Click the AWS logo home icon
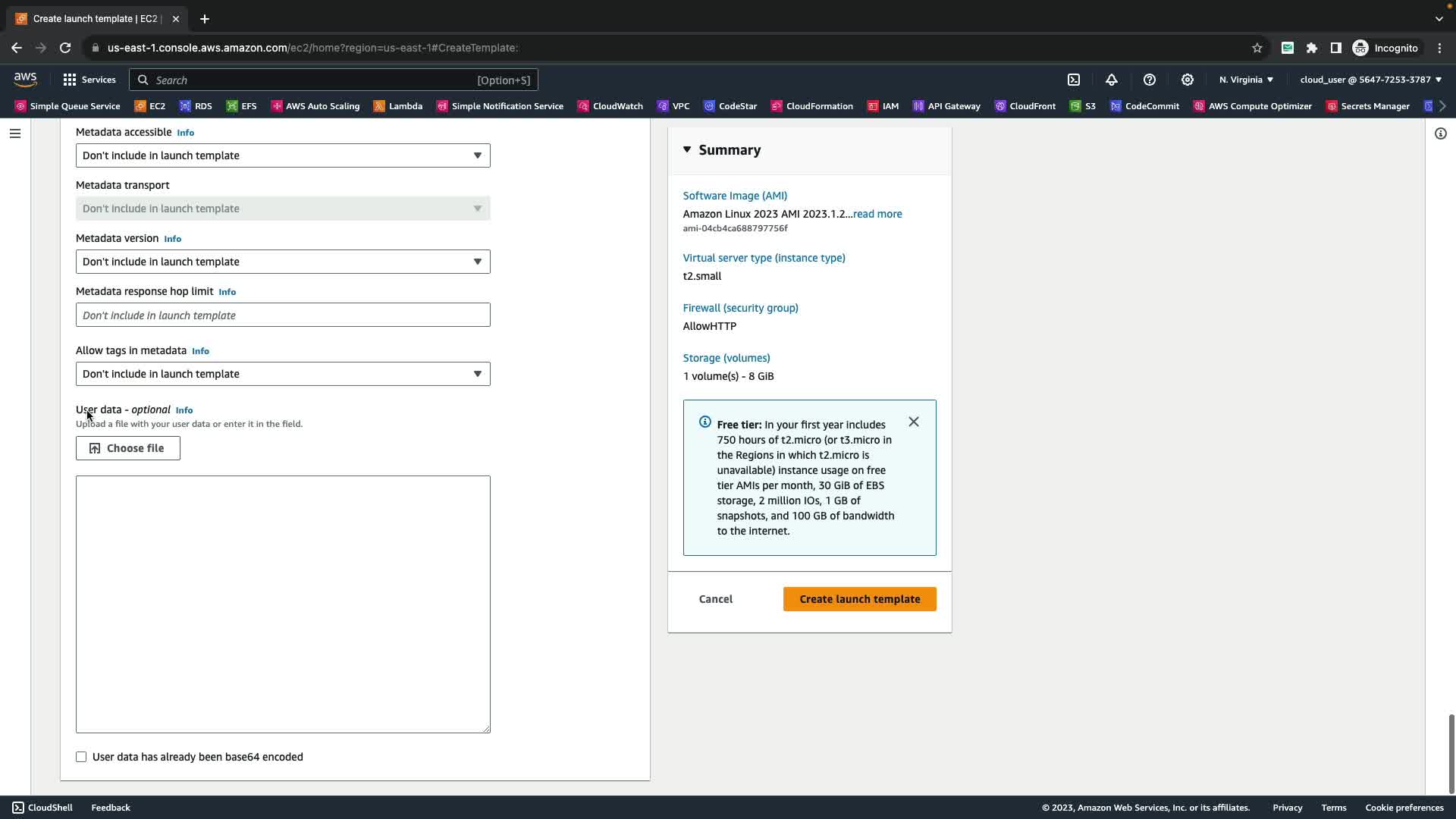Viewport: 1456px width, 819px height. [x=25, y=80]
